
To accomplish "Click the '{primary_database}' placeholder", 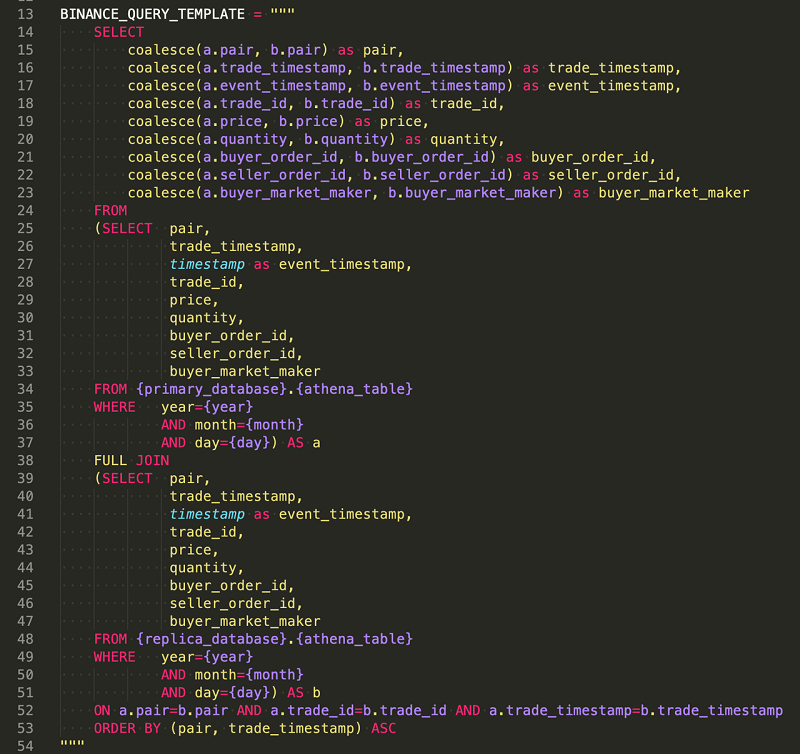I will (x=211, y=389).
